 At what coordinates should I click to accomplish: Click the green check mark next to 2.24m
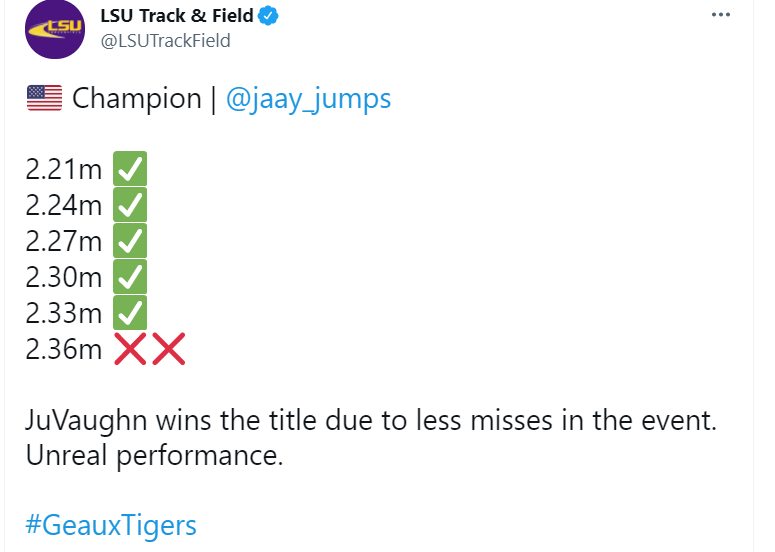pyautogui.click(x=130, y=205)
